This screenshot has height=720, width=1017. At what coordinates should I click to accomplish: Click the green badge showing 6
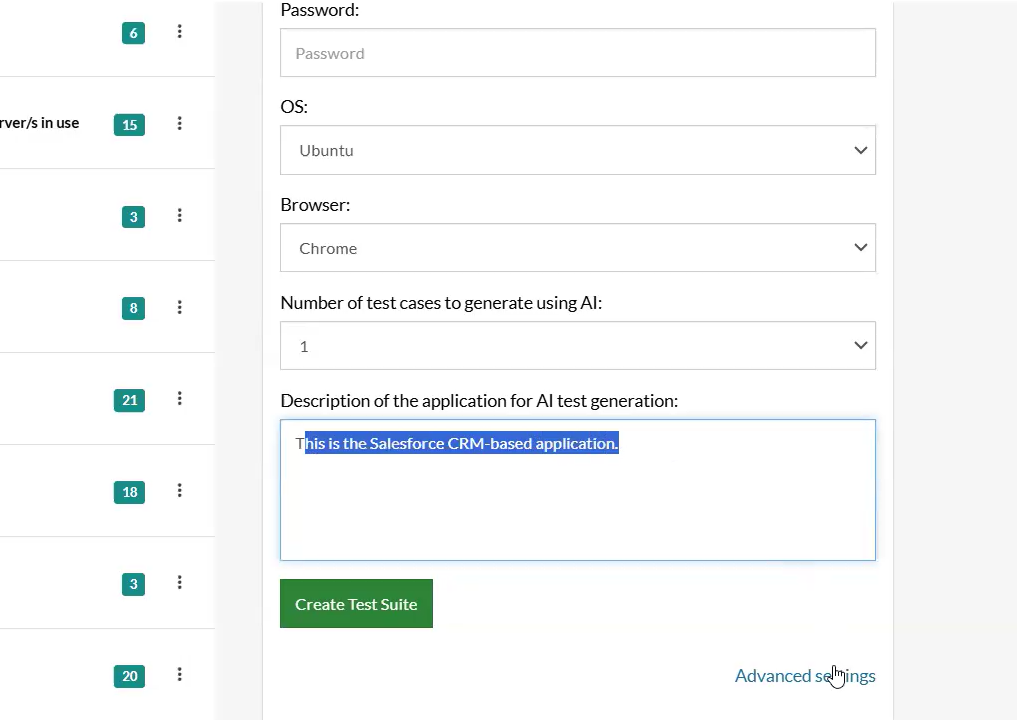pyautogui.click(x=133, y=33)
